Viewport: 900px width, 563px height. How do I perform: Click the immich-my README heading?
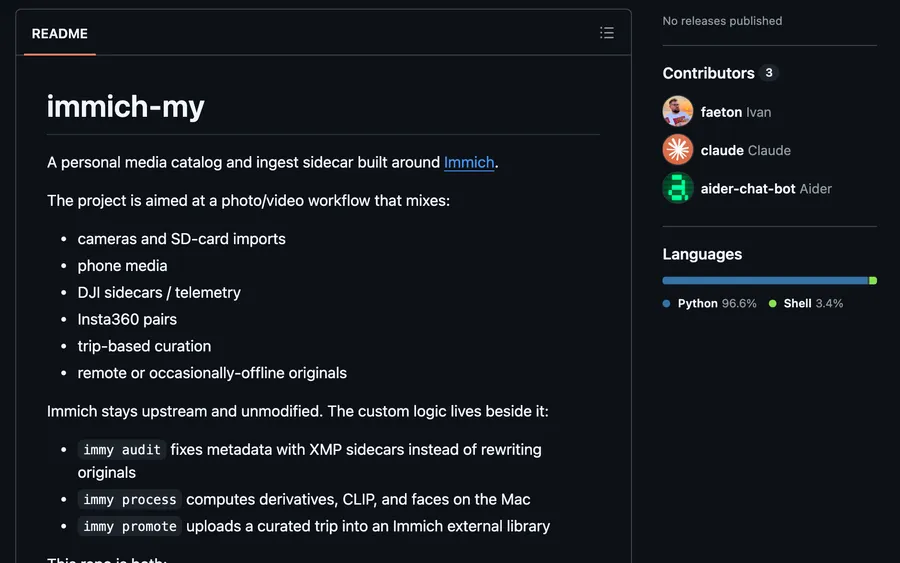(x=125, y=107)
